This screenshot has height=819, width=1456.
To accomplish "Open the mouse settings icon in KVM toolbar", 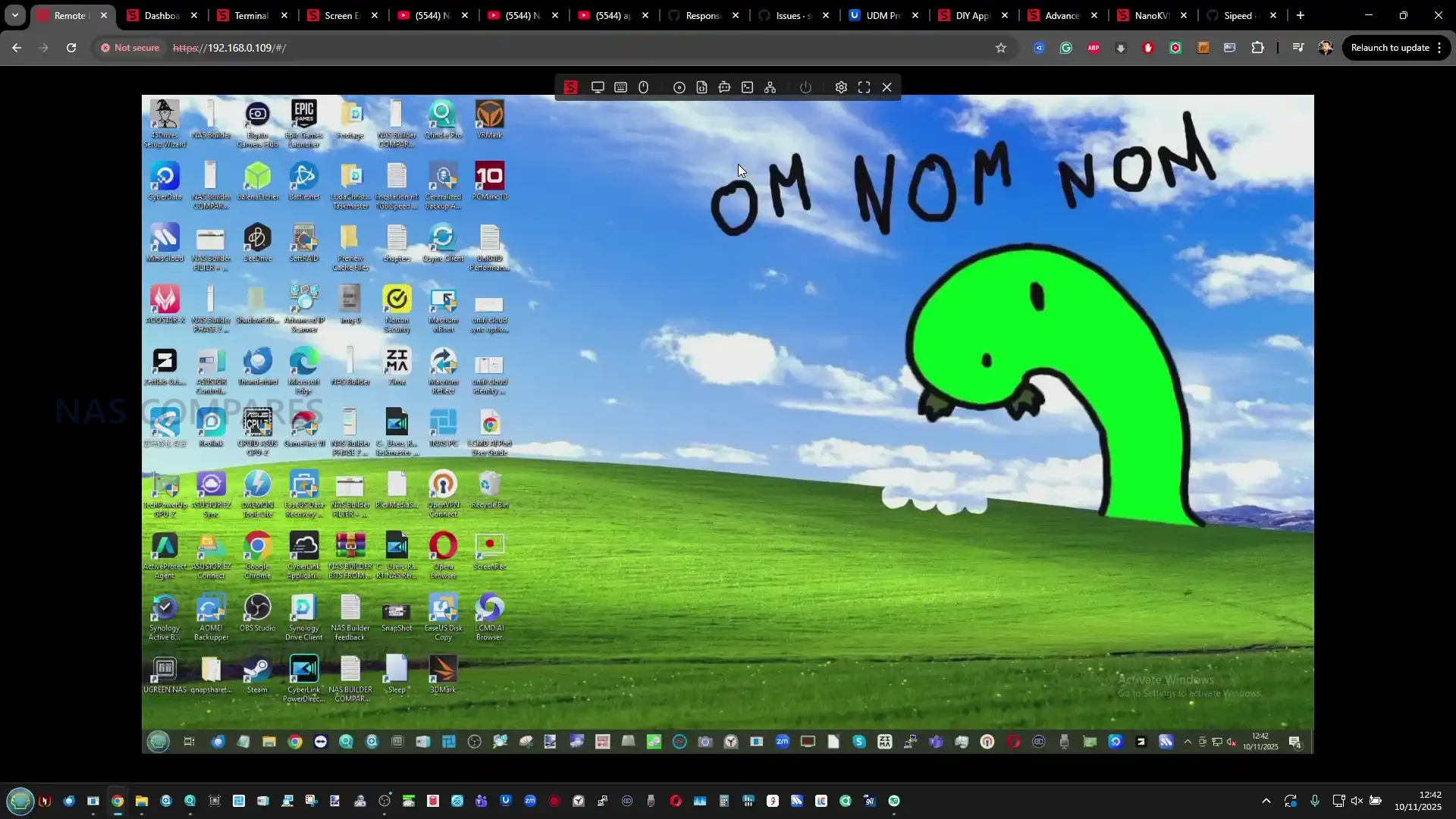I will pos(643,87).
